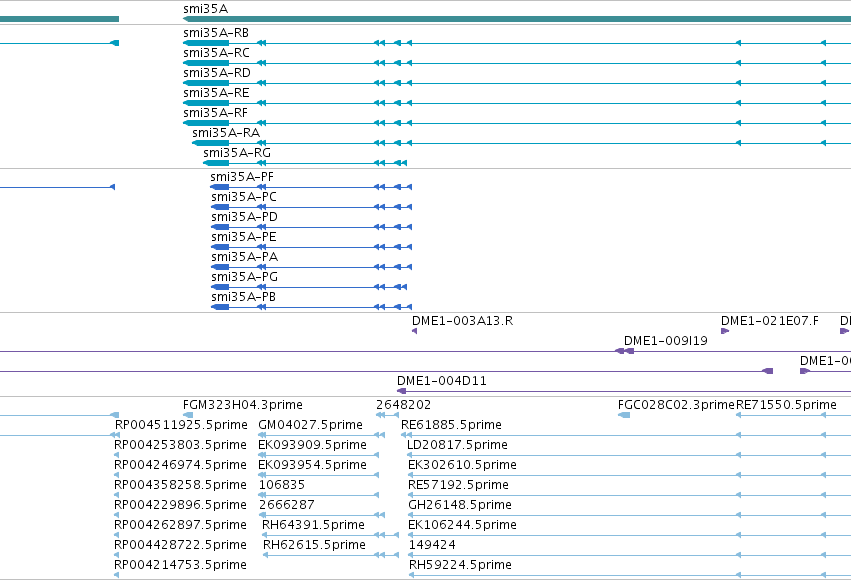Click the FGC028C02.3prime arrow glyph
Viewport: 851px width, 580px height.
[x=624, y=415]
